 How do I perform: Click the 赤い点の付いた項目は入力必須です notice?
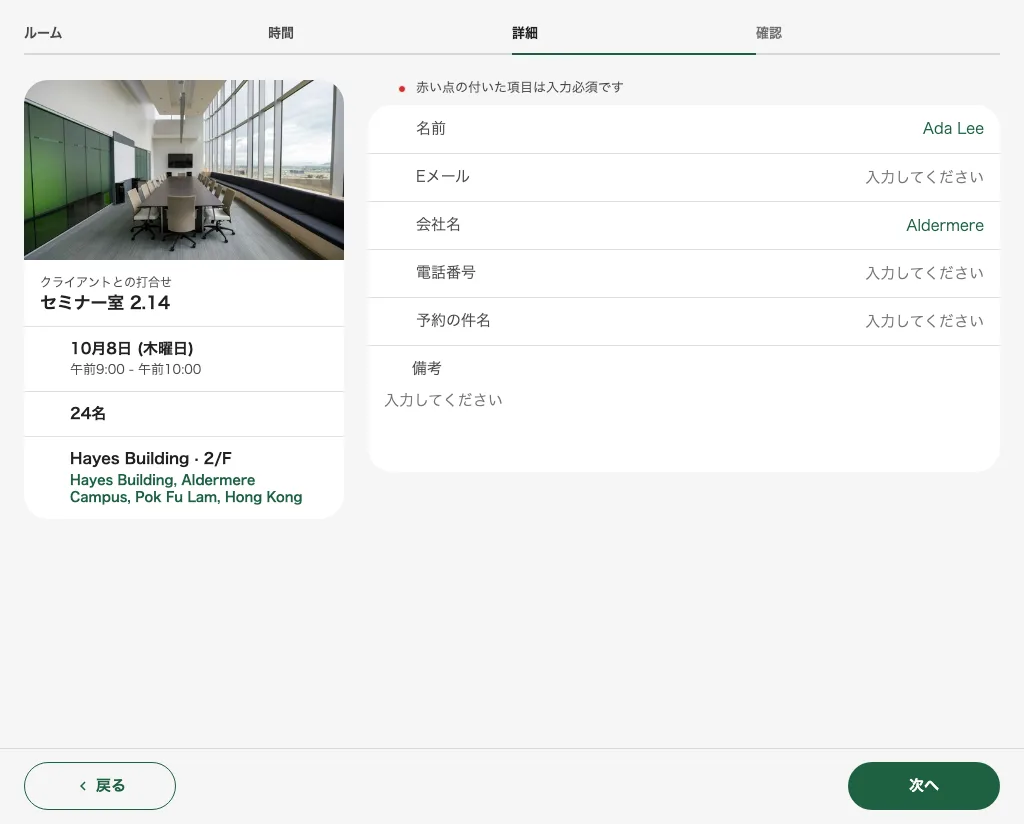519,87
